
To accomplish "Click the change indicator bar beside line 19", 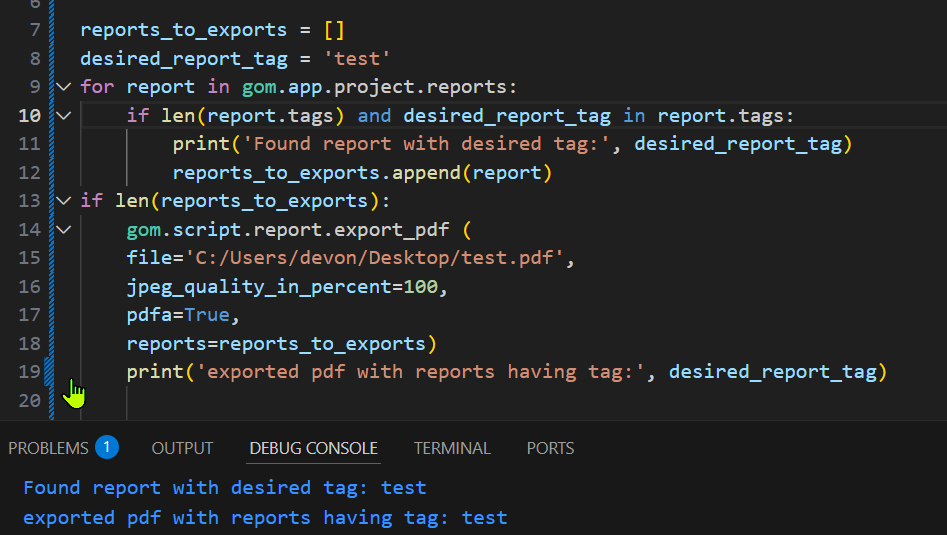I will click(48, 372).
